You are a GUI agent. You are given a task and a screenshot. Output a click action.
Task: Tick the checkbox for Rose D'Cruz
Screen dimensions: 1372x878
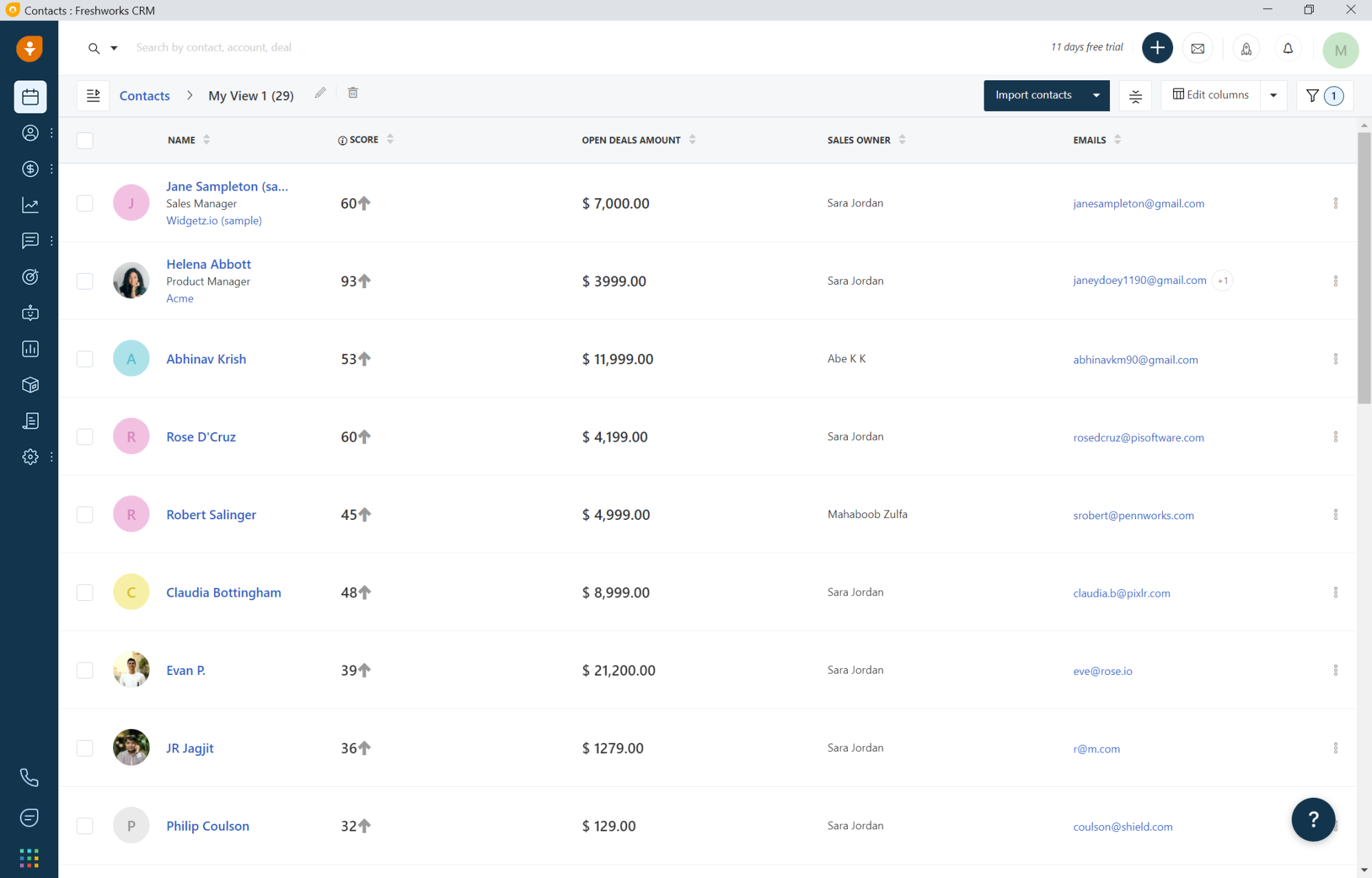(84, 436)
